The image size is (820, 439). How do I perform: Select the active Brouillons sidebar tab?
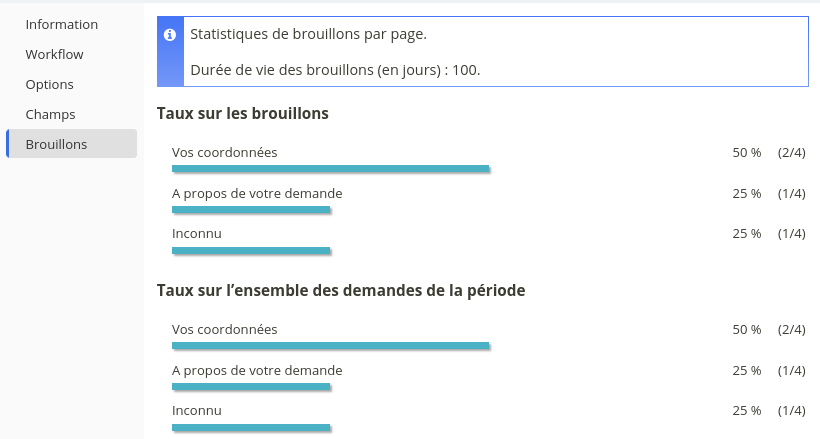tap(57, 144)
